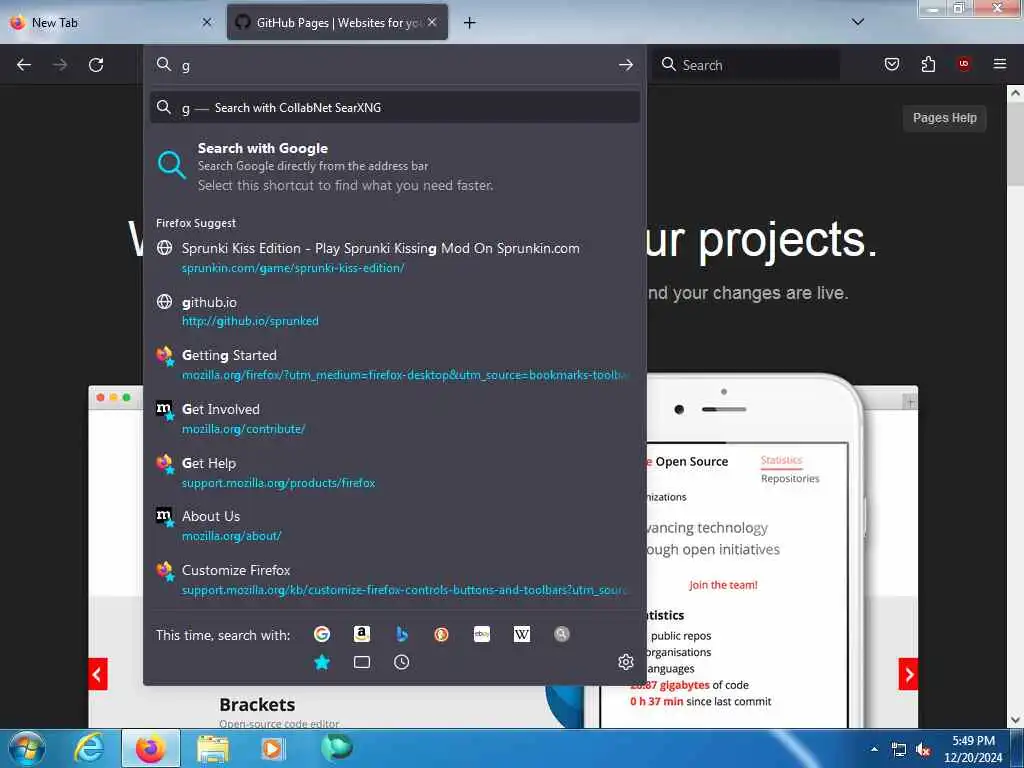Image resolution: width=1024 pixels, height=768 pixels.
Task: Click the next slide red arrow
Action: (908, 674)
